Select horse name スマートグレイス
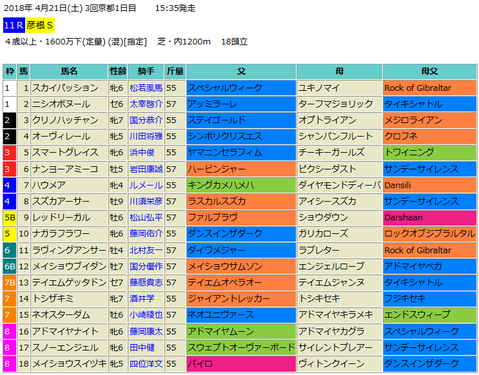This screenshot has height=375, width=479. coord(65,152)
